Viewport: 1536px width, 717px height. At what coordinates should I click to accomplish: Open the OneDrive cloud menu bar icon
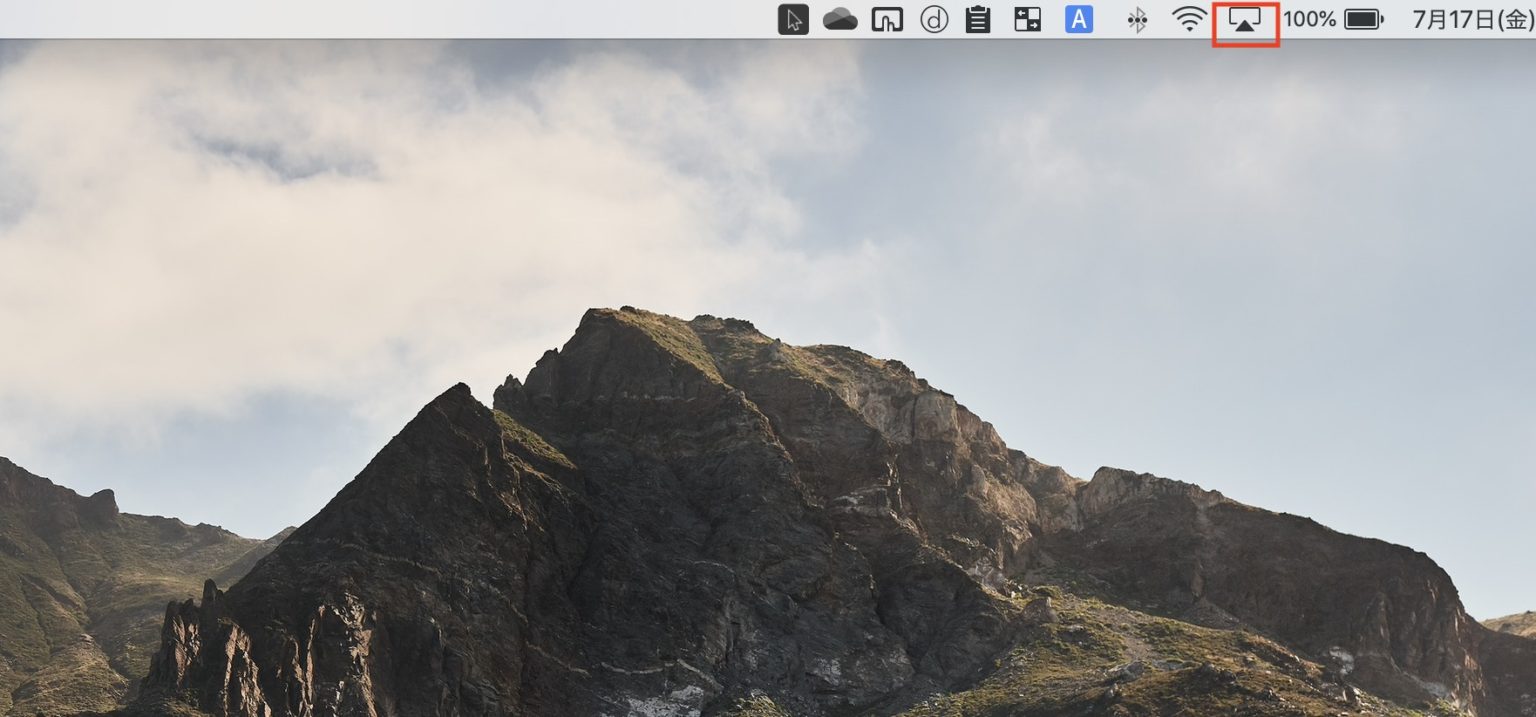click(840, 19)
